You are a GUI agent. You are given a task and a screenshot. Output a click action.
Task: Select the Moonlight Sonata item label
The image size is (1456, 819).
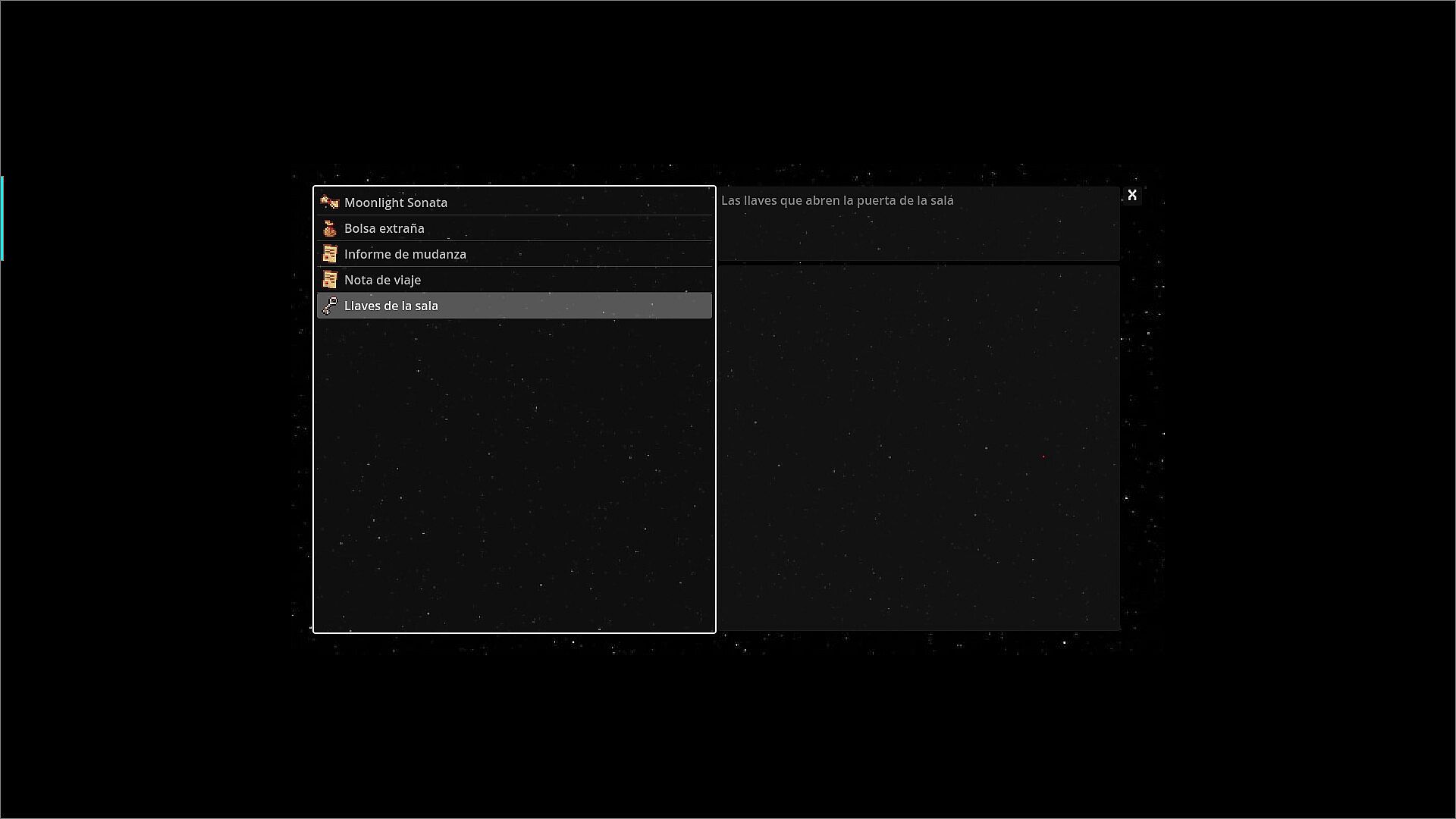coord(395,202)
